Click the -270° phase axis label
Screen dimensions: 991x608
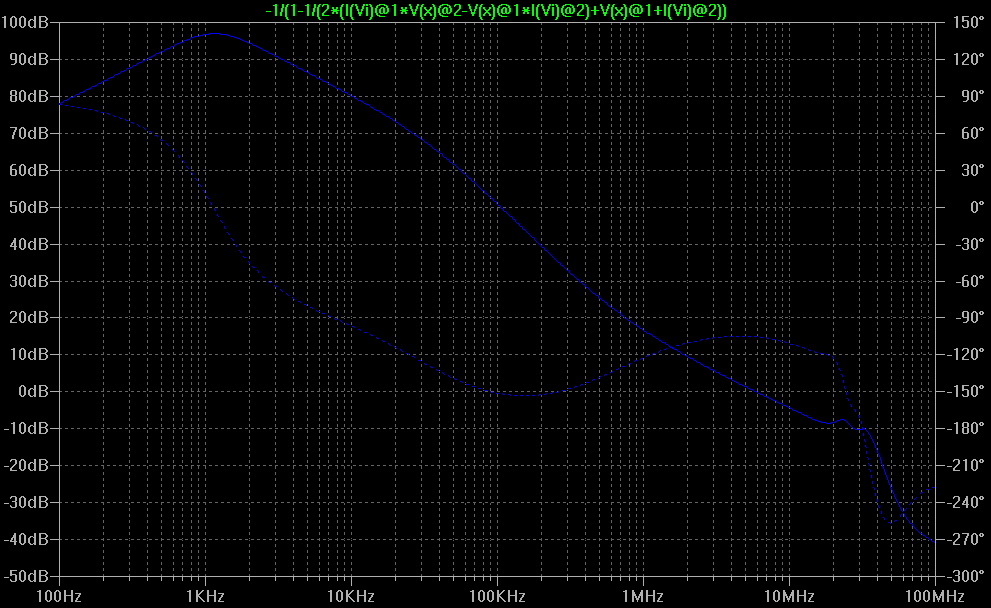[966, 540]
